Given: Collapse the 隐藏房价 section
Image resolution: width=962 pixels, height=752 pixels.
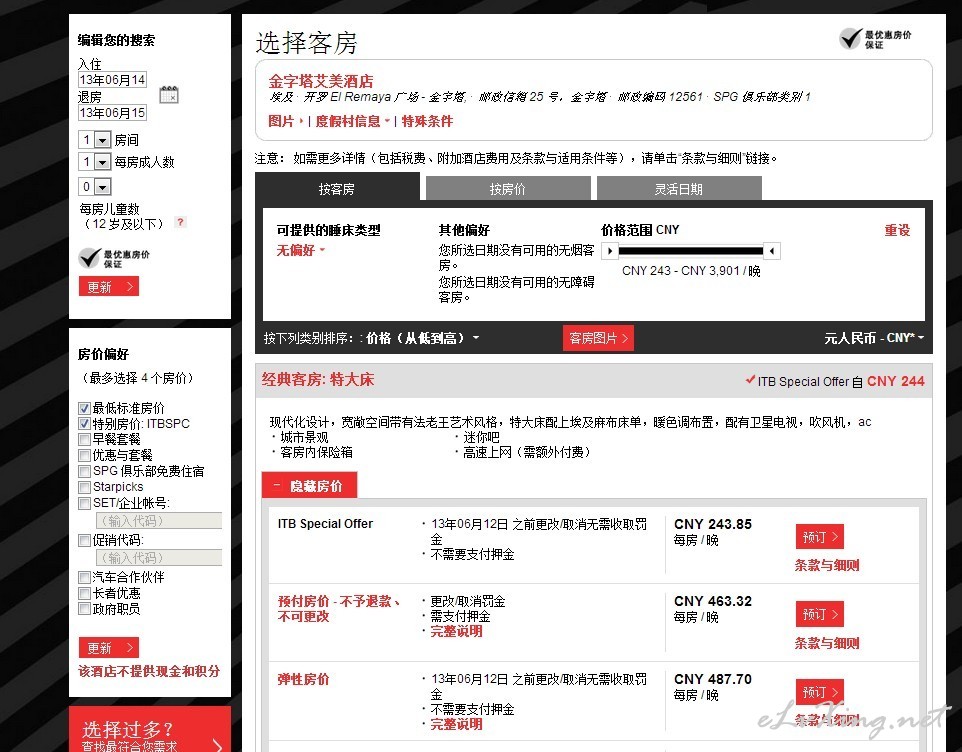Looking at the screenshot, I should coord(309,486).
